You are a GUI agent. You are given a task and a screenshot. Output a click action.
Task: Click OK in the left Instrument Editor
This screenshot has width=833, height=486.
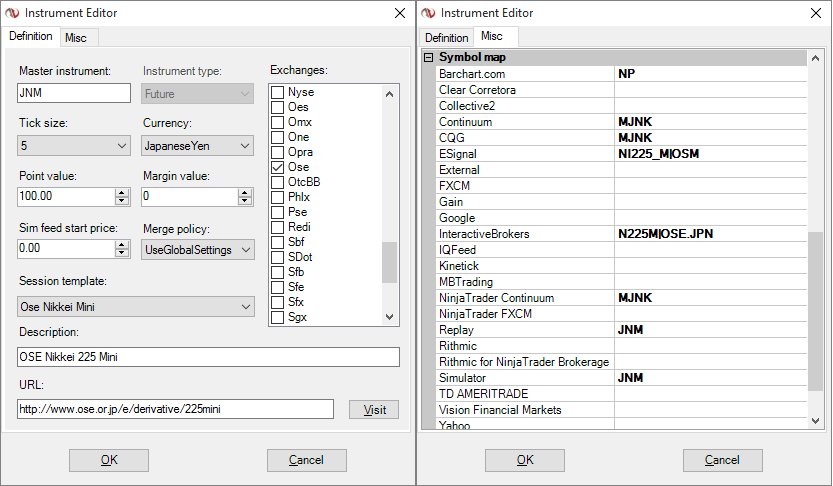click(109, 460)
